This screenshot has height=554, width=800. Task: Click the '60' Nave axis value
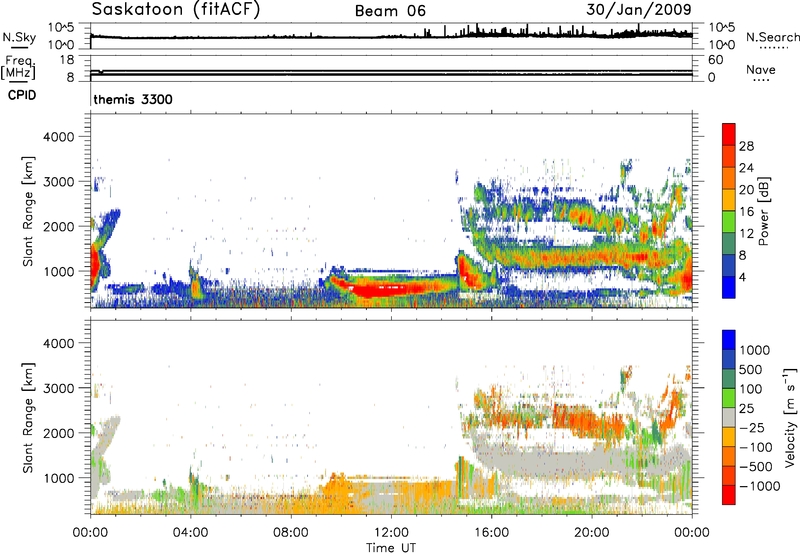coord(715,60)
